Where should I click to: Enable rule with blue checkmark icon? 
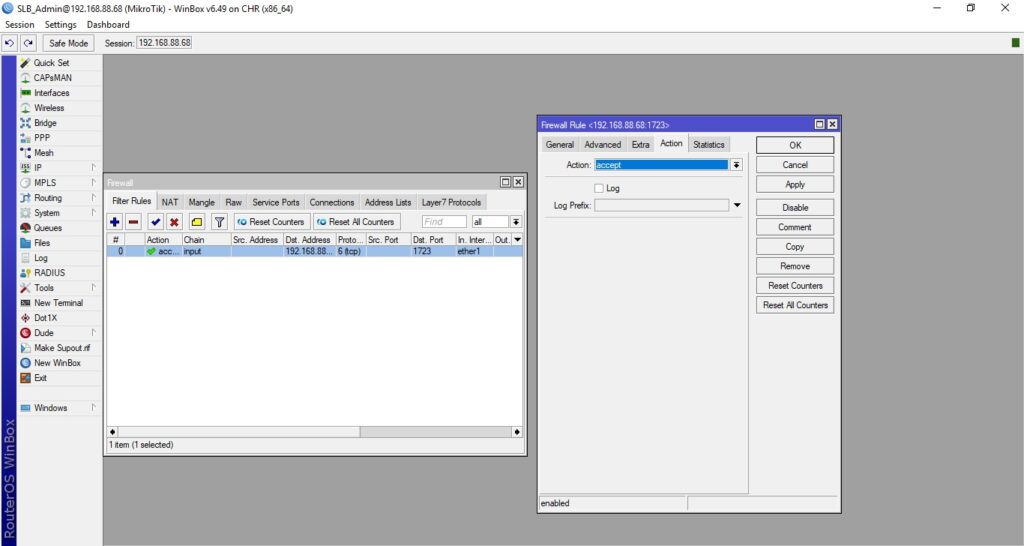coord(155,222)
